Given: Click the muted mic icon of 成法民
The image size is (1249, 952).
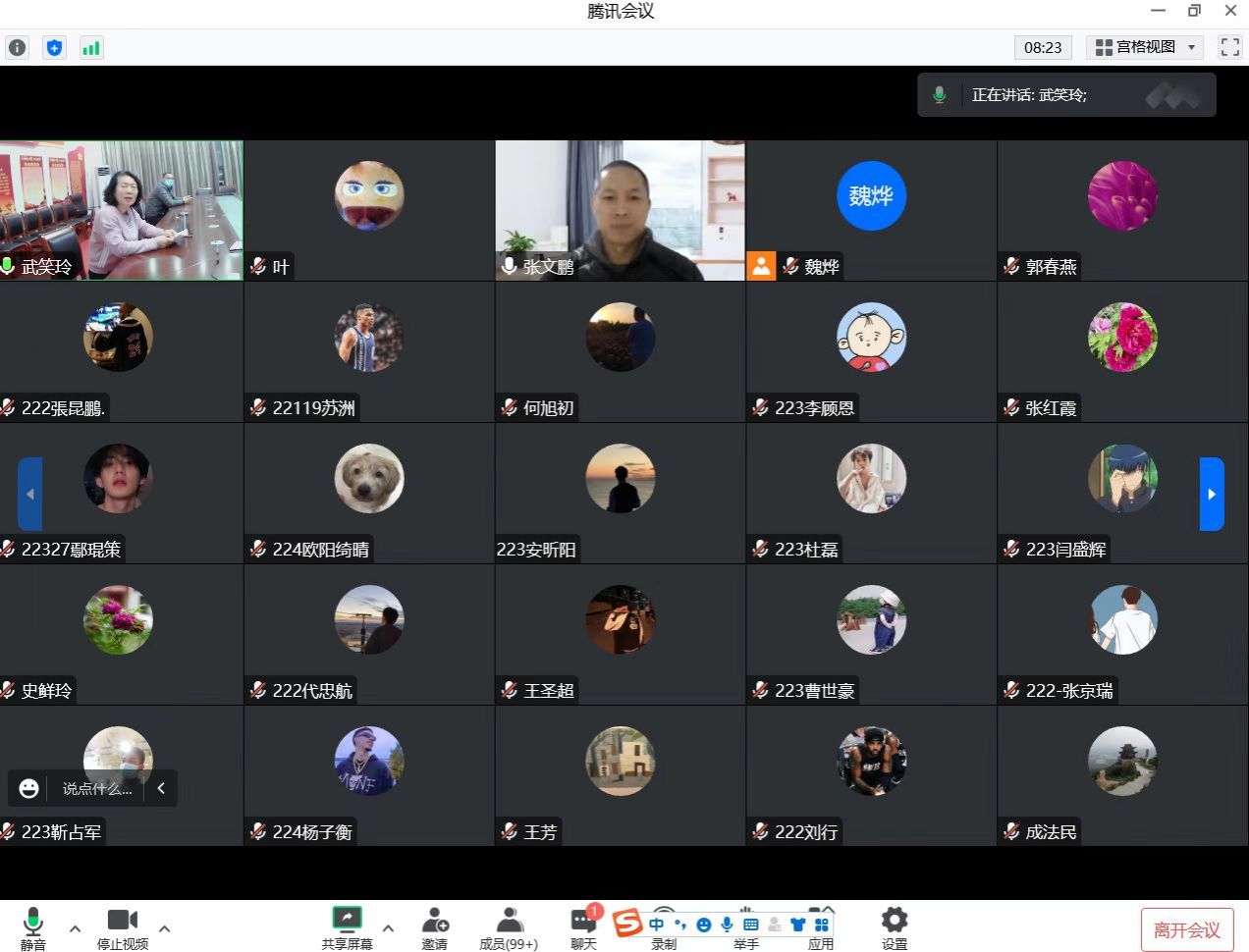Looking at the screenshot, I should (1011, 831).
